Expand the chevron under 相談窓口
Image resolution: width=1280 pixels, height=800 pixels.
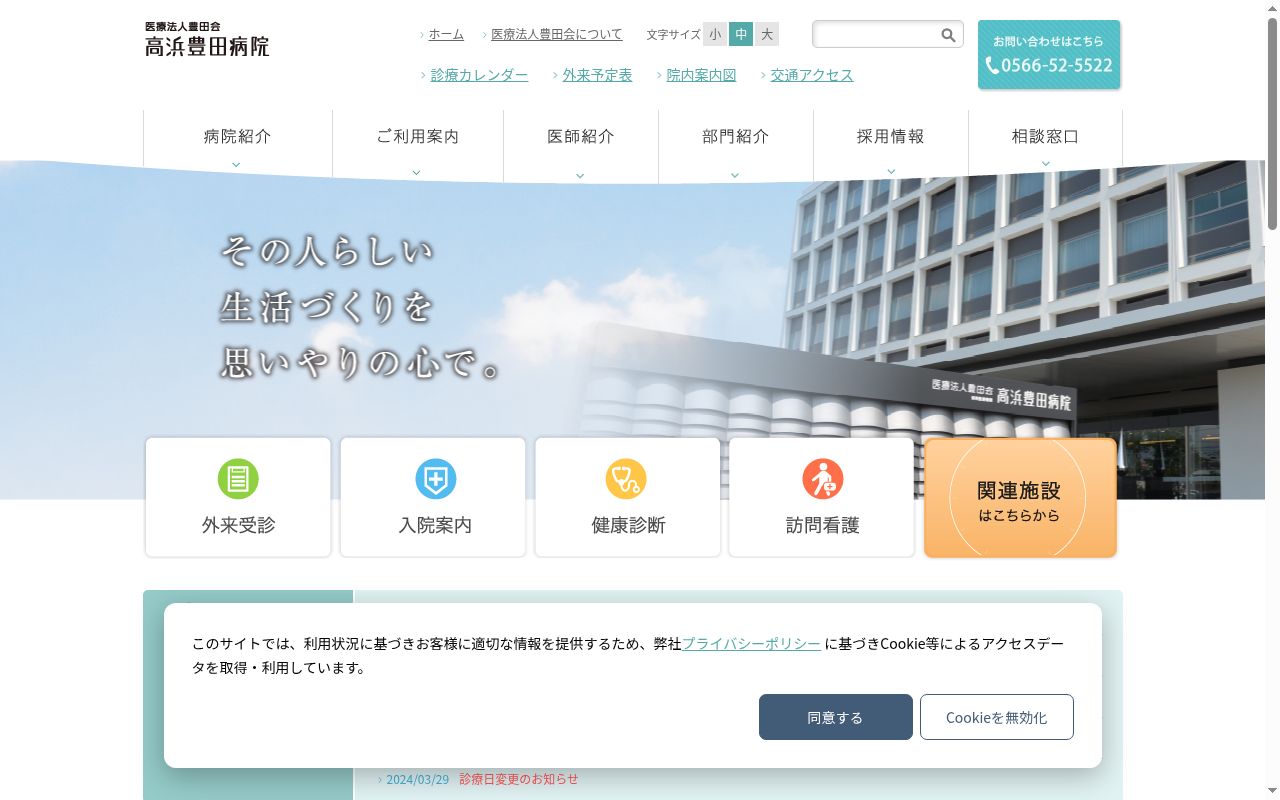pos(1046,164)
